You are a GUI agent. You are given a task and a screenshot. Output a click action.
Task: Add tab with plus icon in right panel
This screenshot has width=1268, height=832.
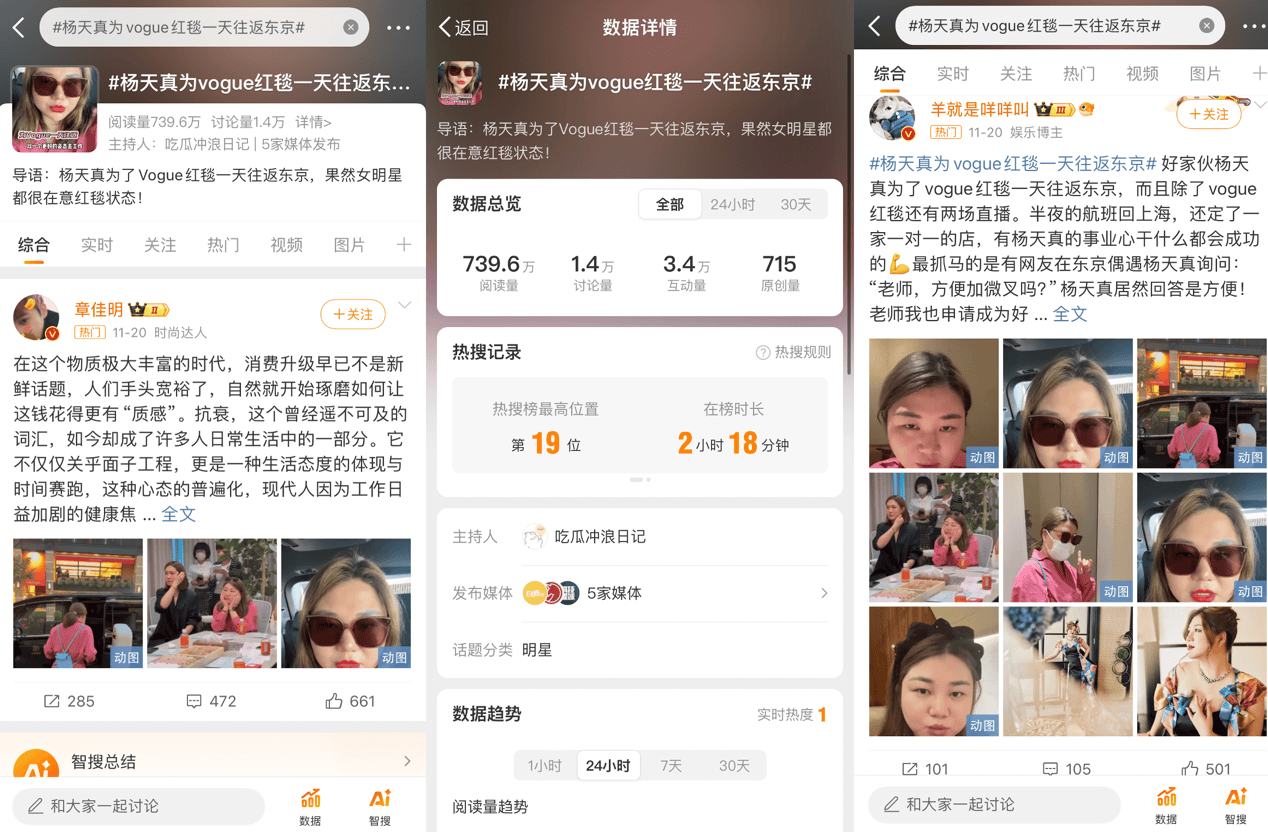click(x=1258, y=73)
